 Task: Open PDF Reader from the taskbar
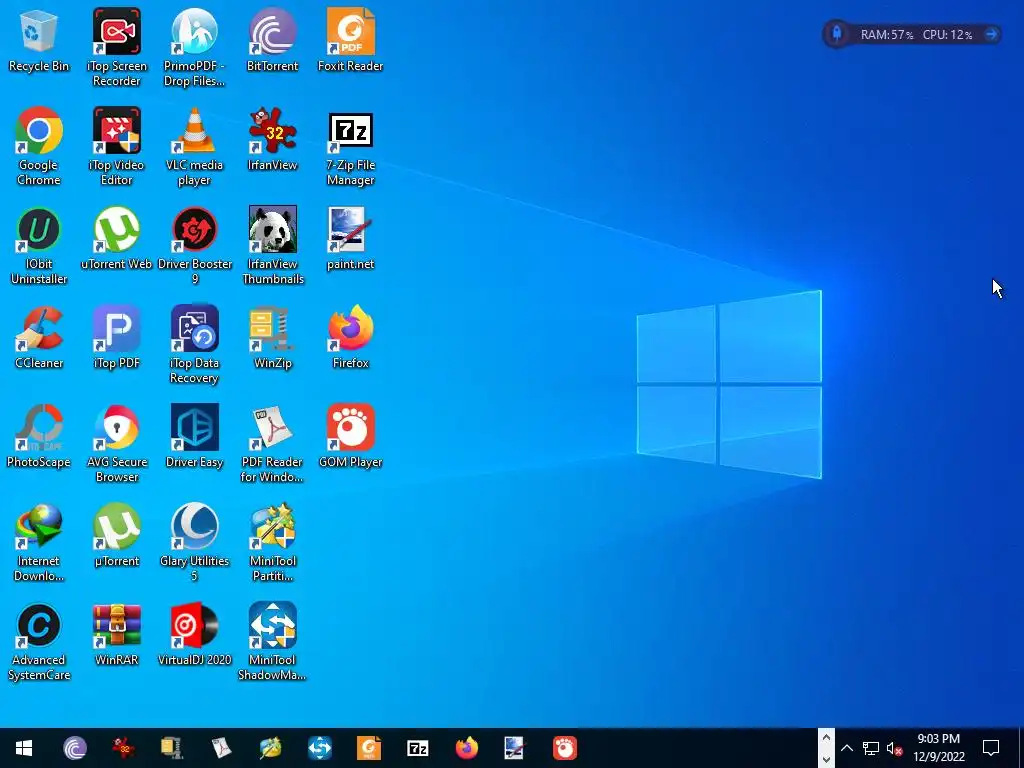pyautogui.click(x=221, y=748)
